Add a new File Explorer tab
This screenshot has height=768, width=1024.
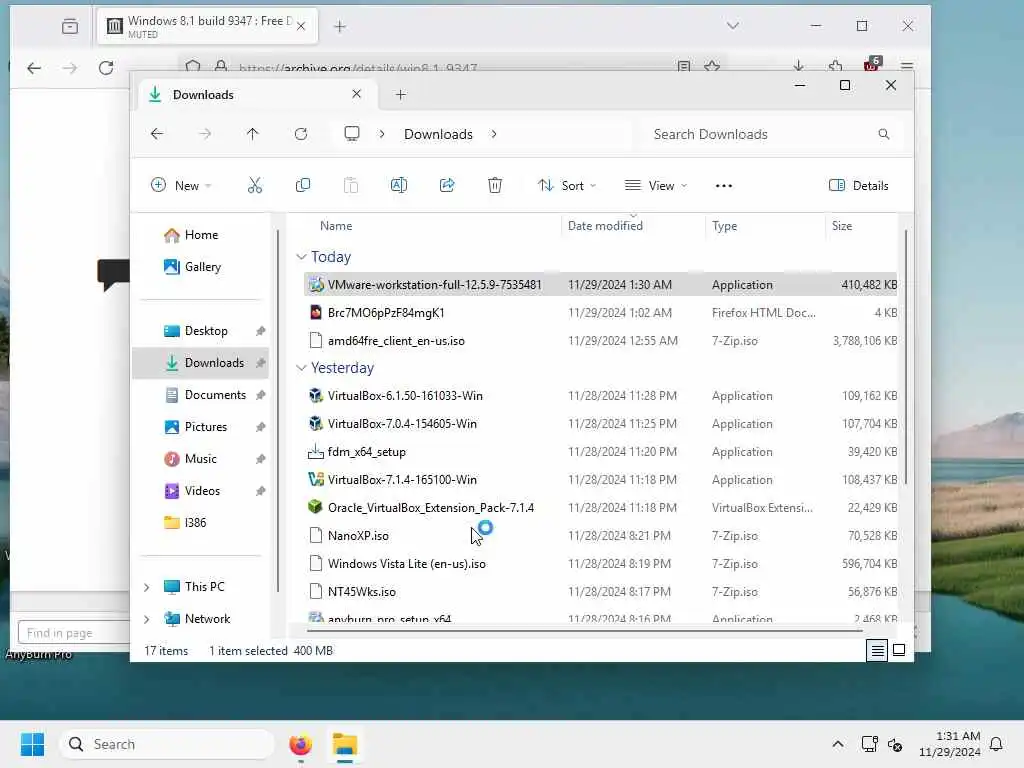pyautogui.click(x=401, y=95)
